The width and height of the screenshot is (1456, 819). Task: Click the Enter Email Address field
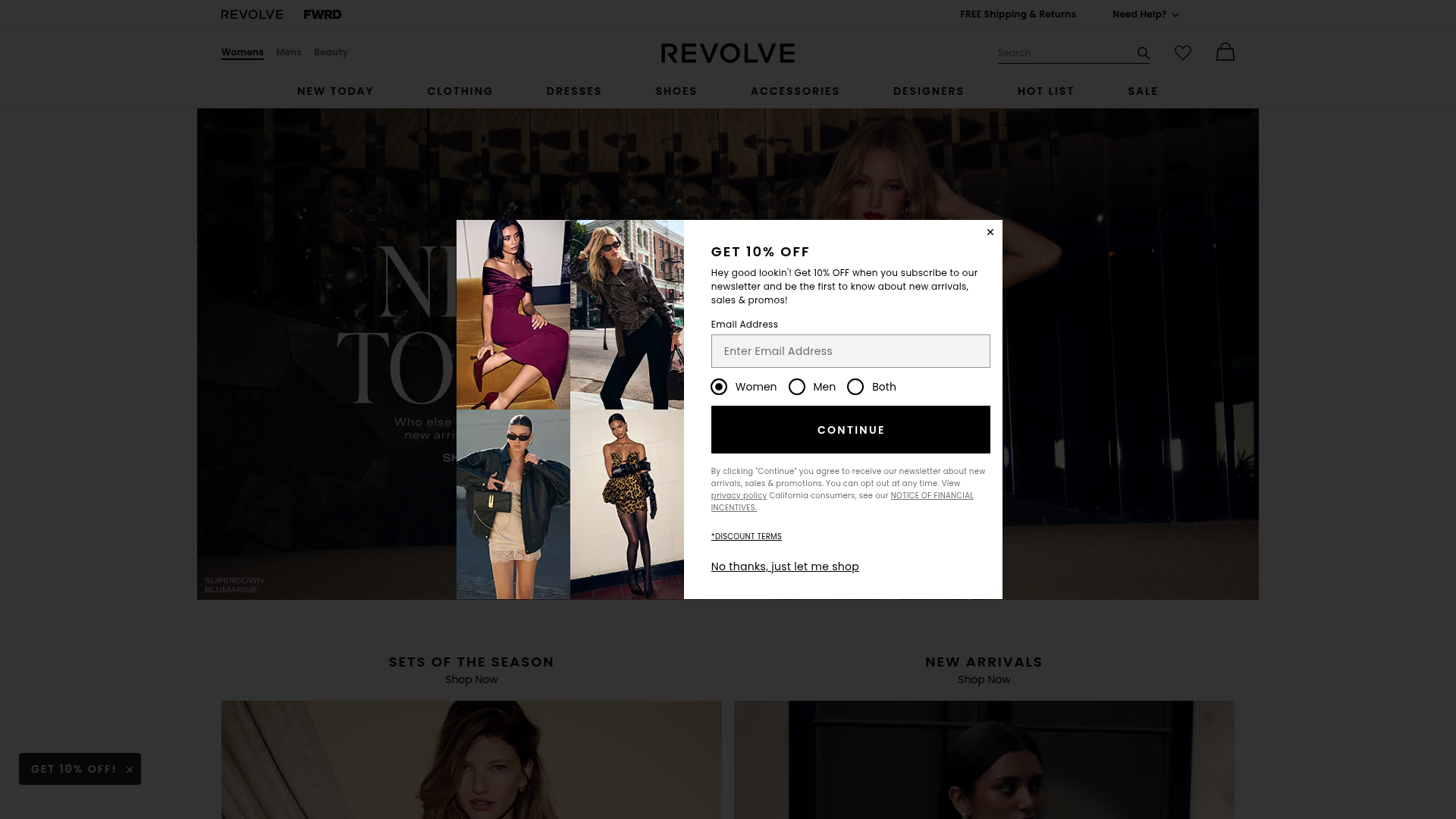(x=850, y=351)
